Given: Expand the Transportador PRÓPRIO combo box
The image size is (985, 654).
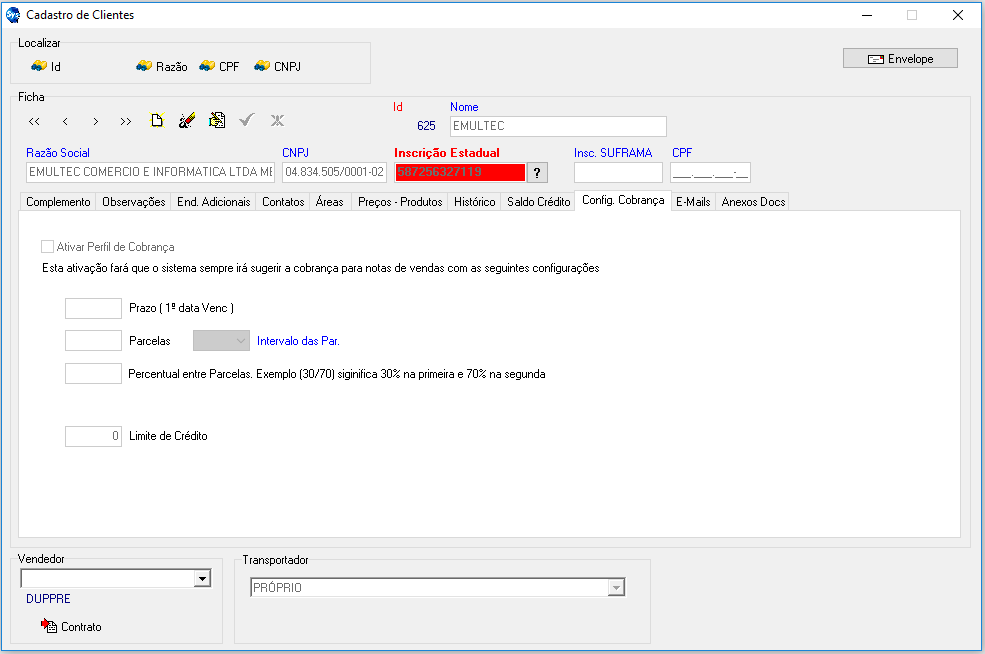Looking at the screenshot, I should pos(616,588).
